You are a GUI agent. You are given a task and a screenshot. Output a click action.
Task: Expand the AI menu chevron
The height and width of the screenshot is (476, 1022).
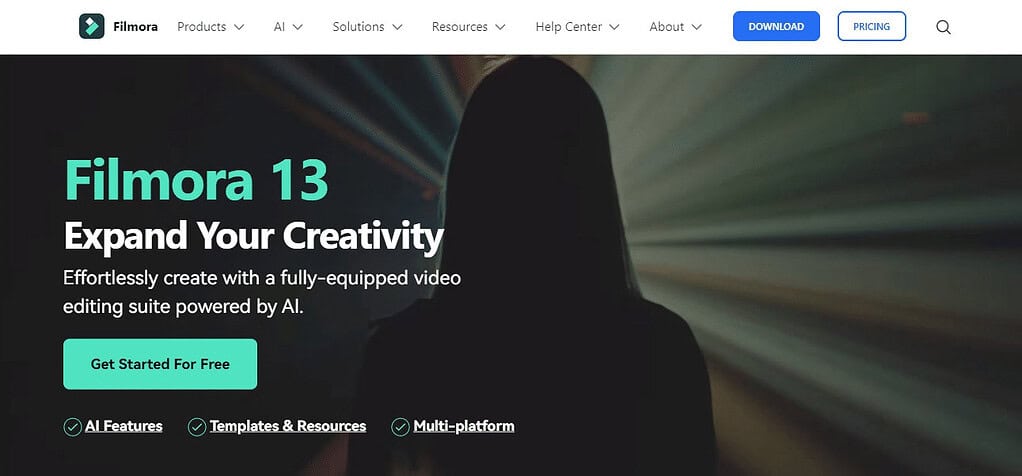point(297,27)
